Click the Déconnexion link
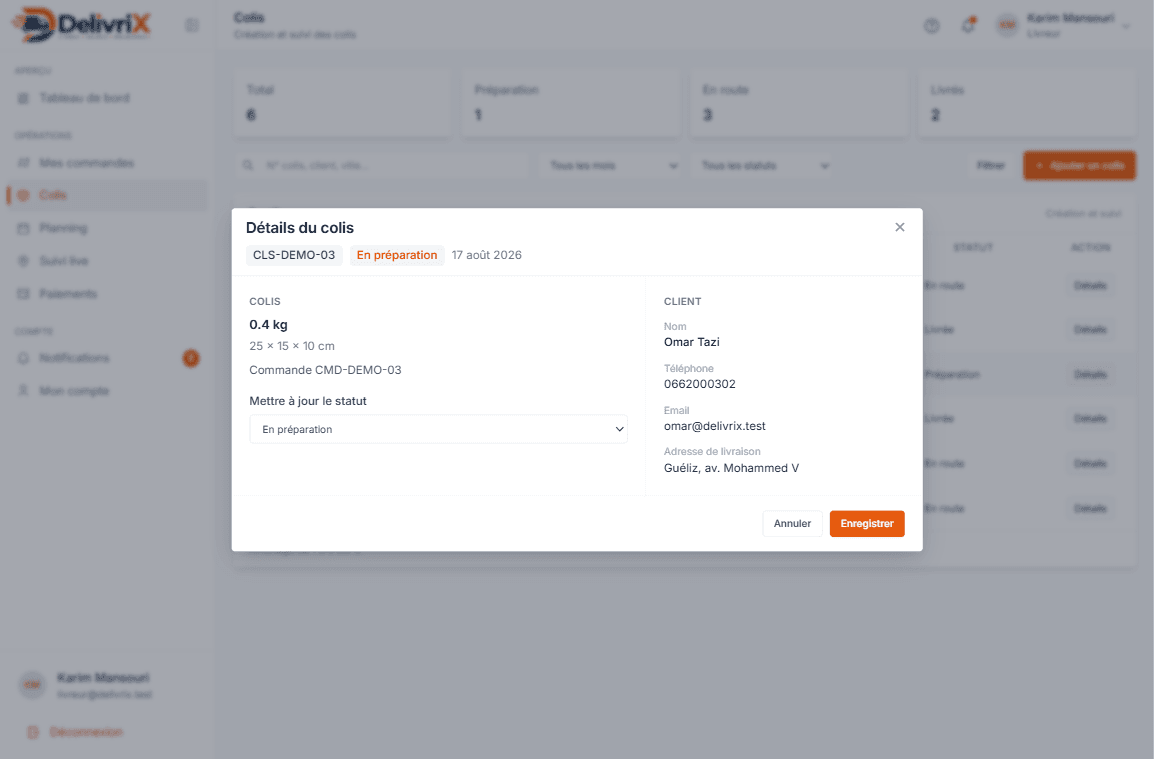1154x759 pixels. [x=85, y=732]
